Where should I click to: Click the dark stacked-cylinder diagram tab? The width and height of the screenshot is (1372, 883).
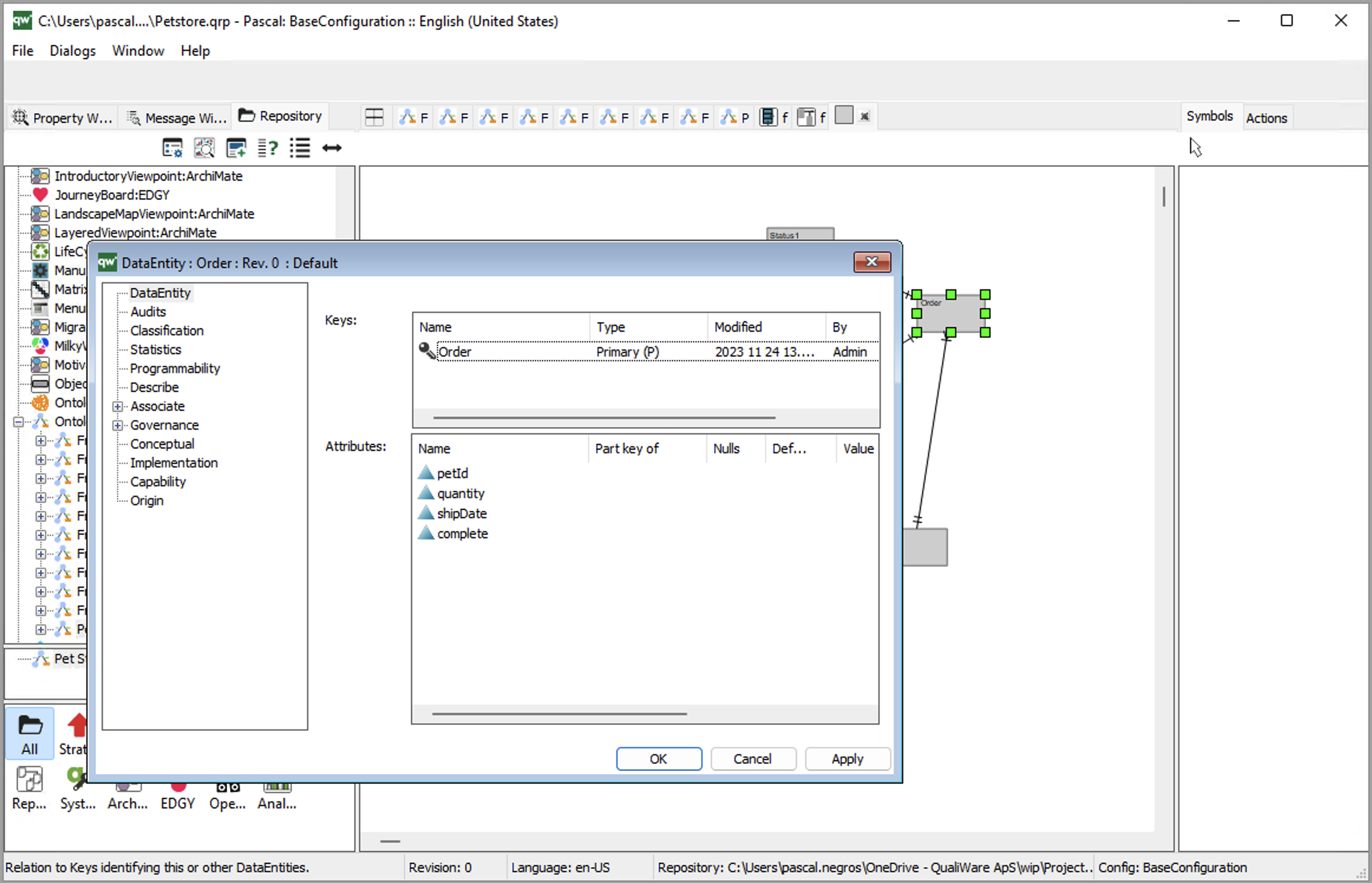tap(767, 117)
